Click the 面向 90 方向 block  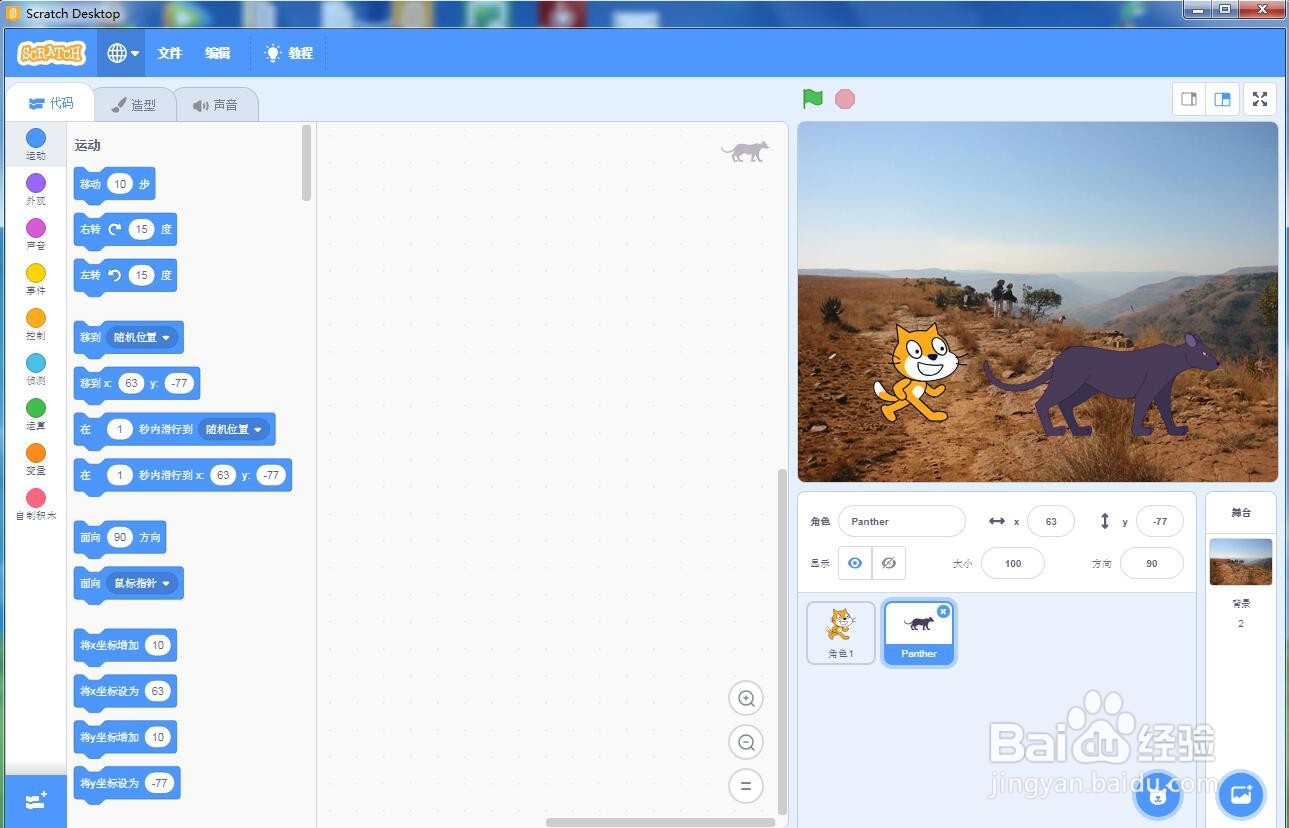[x=119, y=539]
